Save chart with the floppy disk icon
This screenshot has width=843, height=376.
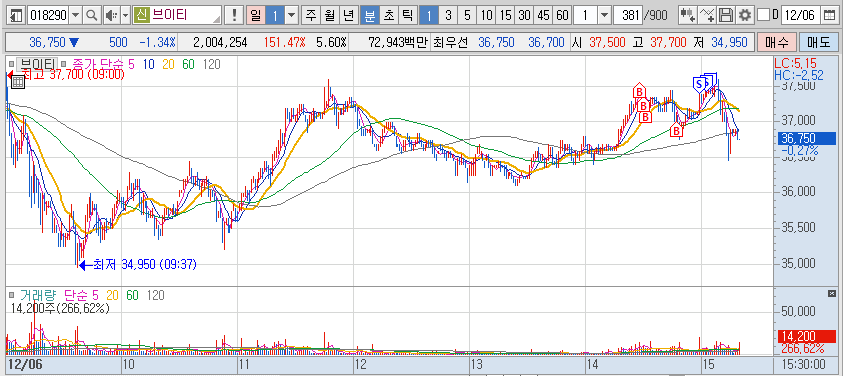coord(726,15)
